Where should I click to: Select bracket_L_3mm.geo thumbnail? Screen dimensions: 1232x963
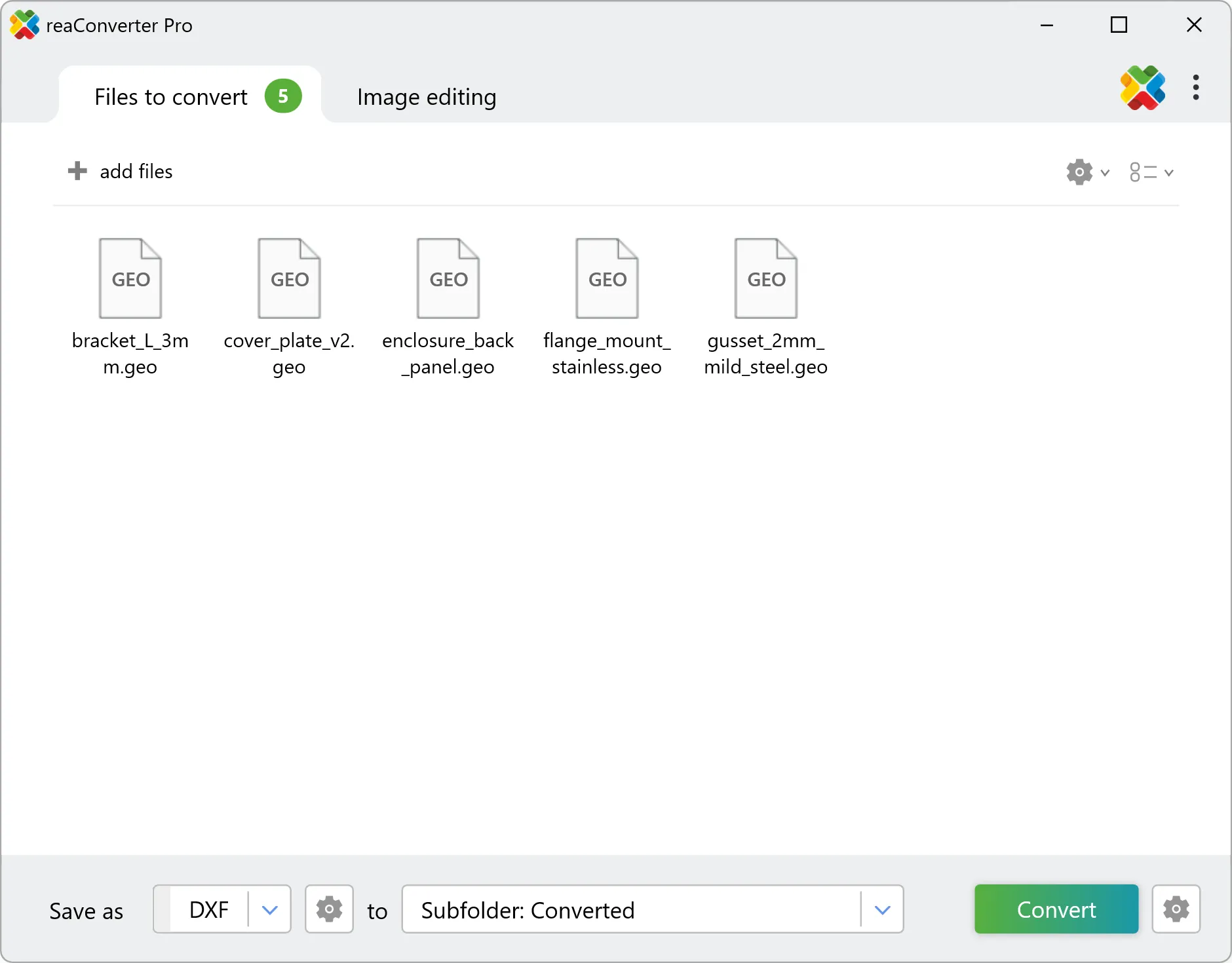point(130,278)
